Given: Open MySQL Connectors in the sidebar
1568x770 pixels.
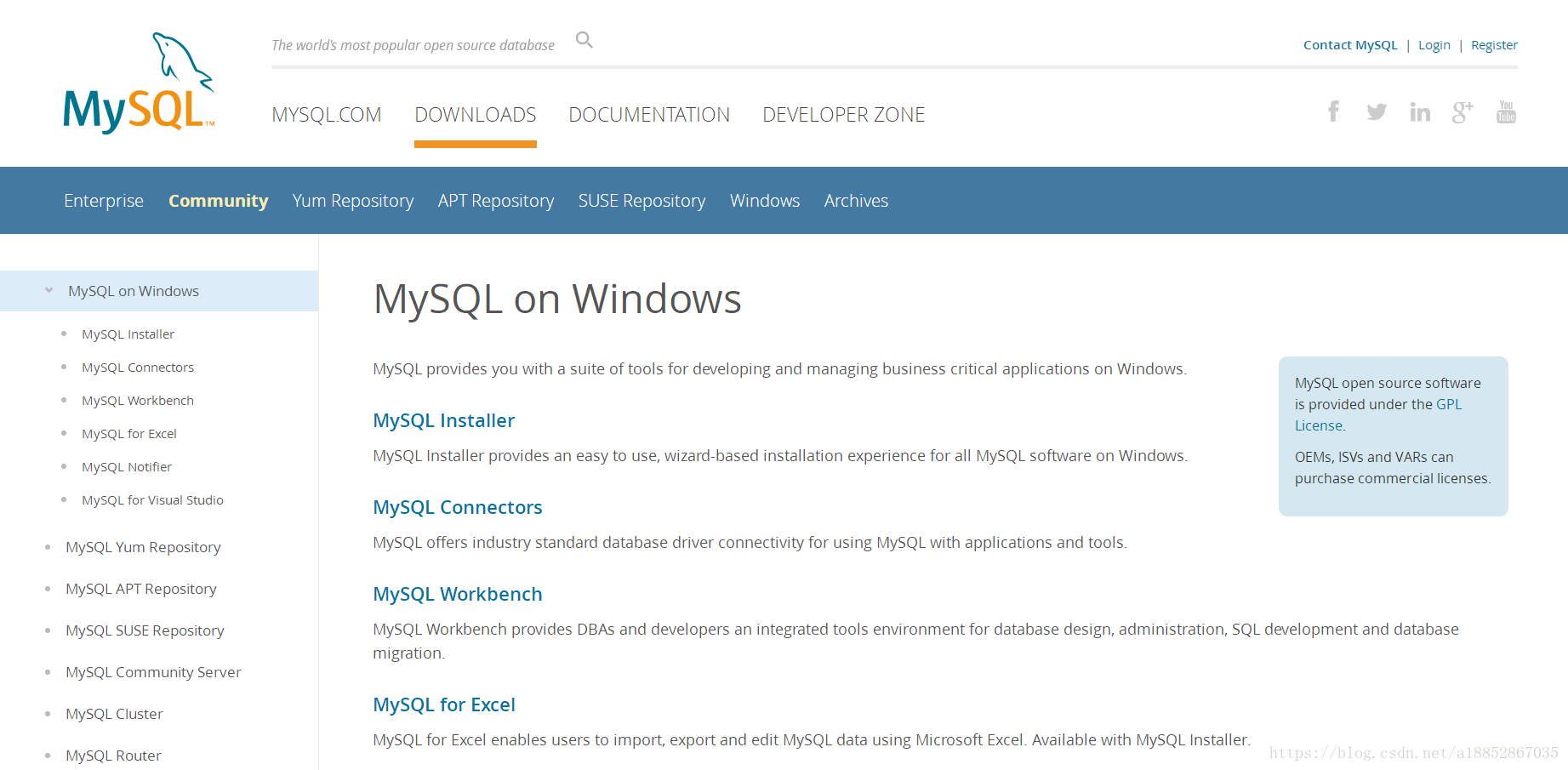Looking at the screenshot, I should (138, 368).
